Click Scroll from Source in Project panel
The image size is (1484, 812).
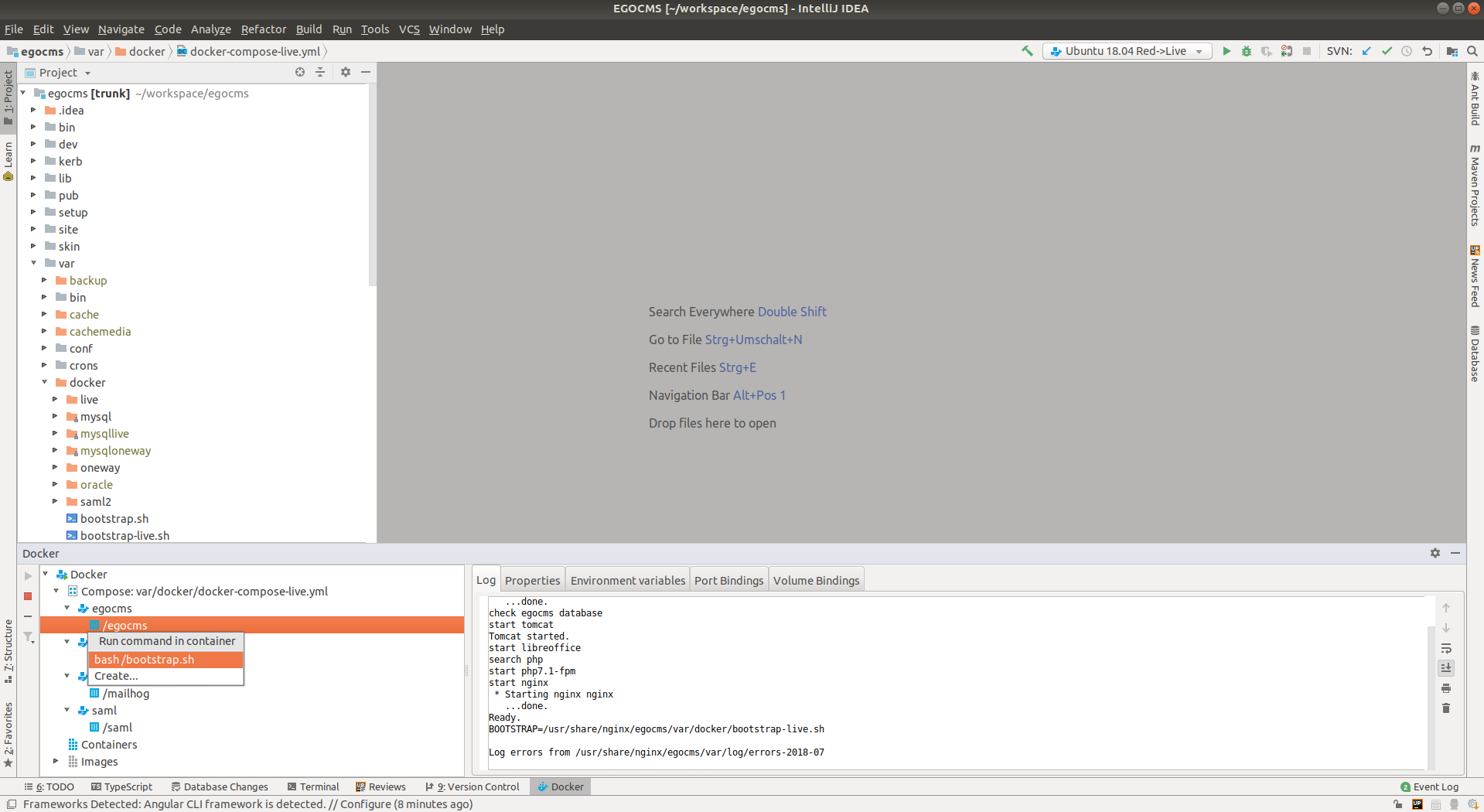[300, 72]
